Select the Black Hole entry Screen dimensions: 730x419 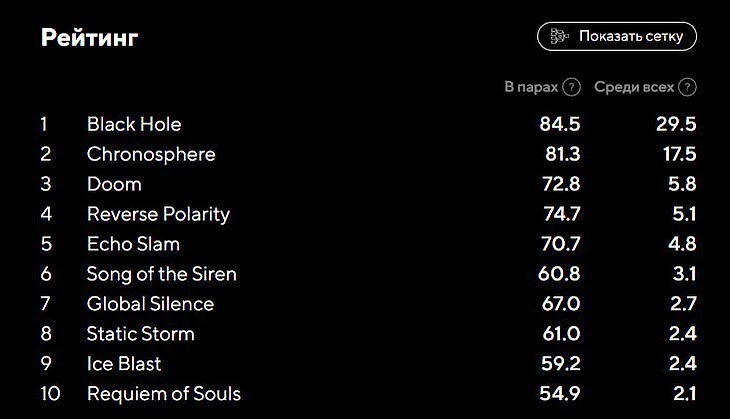pos(134,124)
